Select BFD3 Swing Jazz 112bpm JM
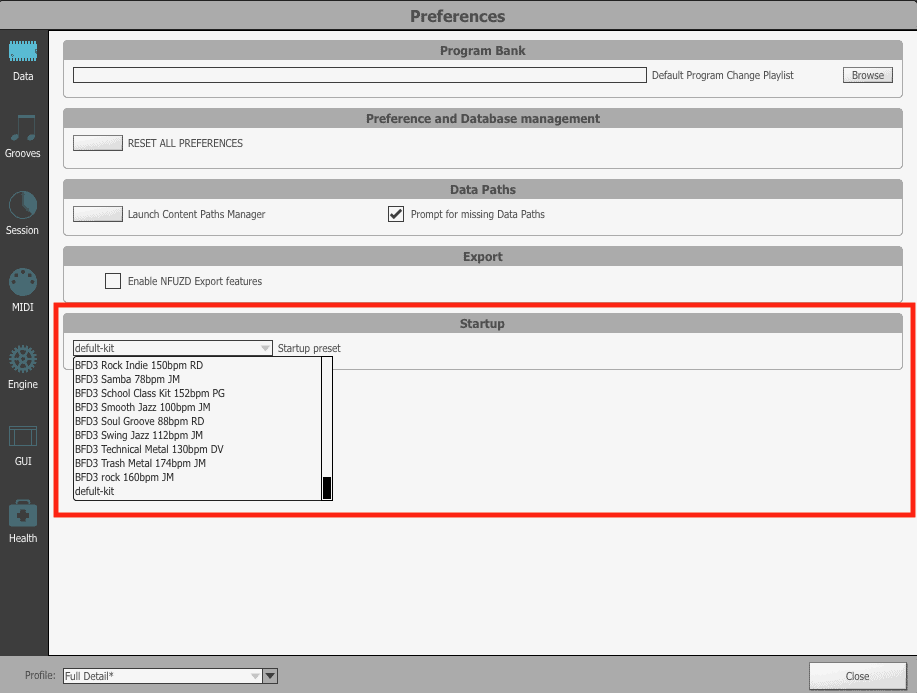This screenshot has height=693, width=917. 198,435
